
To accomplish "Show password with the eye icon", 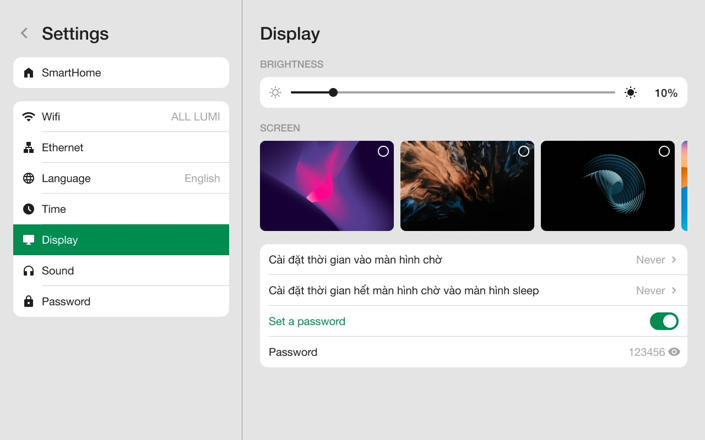I will (x=674, y=352).
